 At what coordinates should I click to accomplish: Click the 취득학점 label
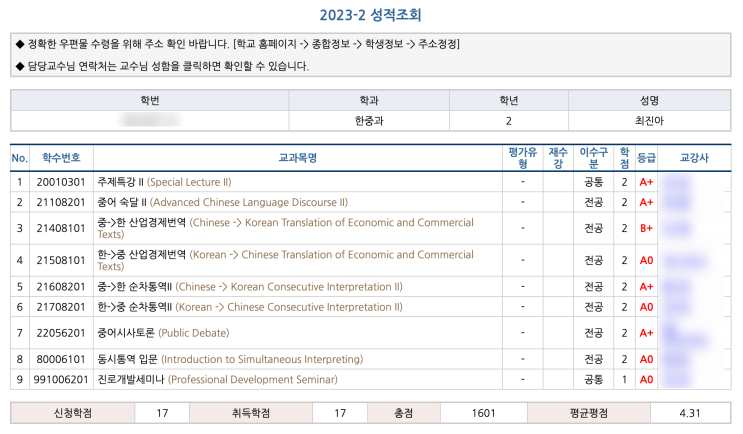click(x=251, y=413)
